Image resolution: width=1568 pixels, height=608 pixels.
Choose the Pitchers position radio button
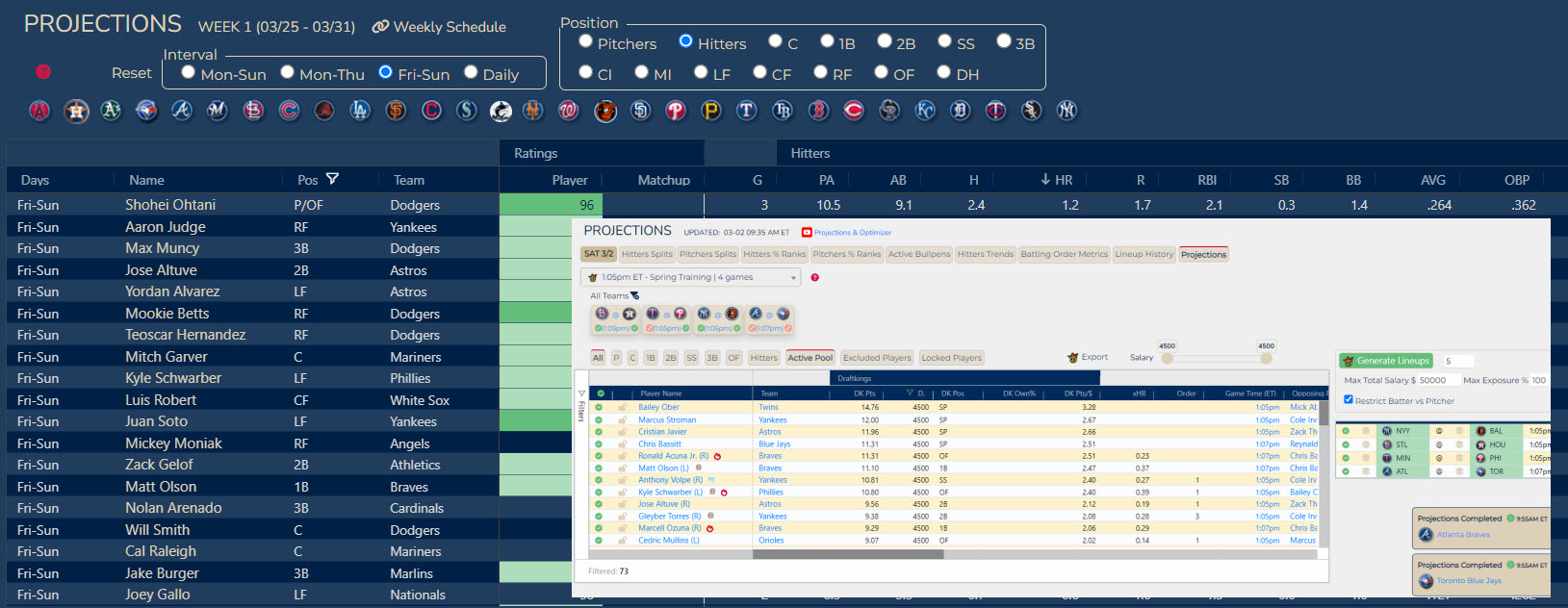(x=585, y=41)
